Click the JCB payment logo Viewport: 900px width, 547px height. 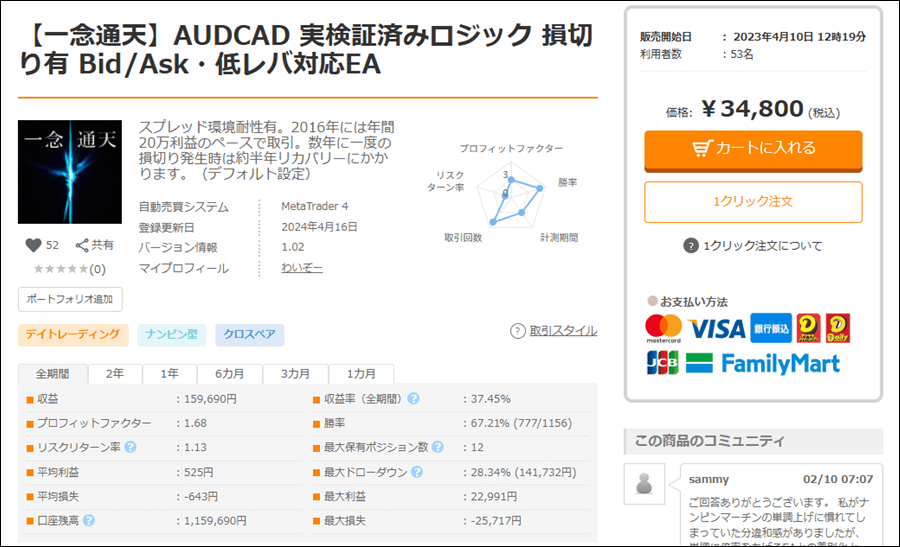pyautogui.click(x=662, y=363)
